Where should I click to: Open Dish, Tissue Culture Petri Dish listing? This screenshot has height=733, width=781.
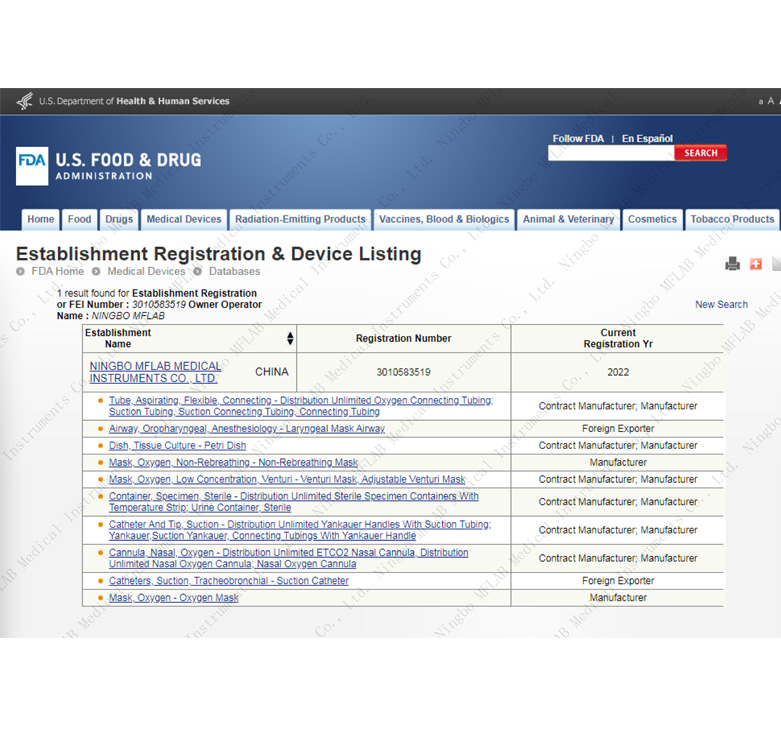click(177, 446)
